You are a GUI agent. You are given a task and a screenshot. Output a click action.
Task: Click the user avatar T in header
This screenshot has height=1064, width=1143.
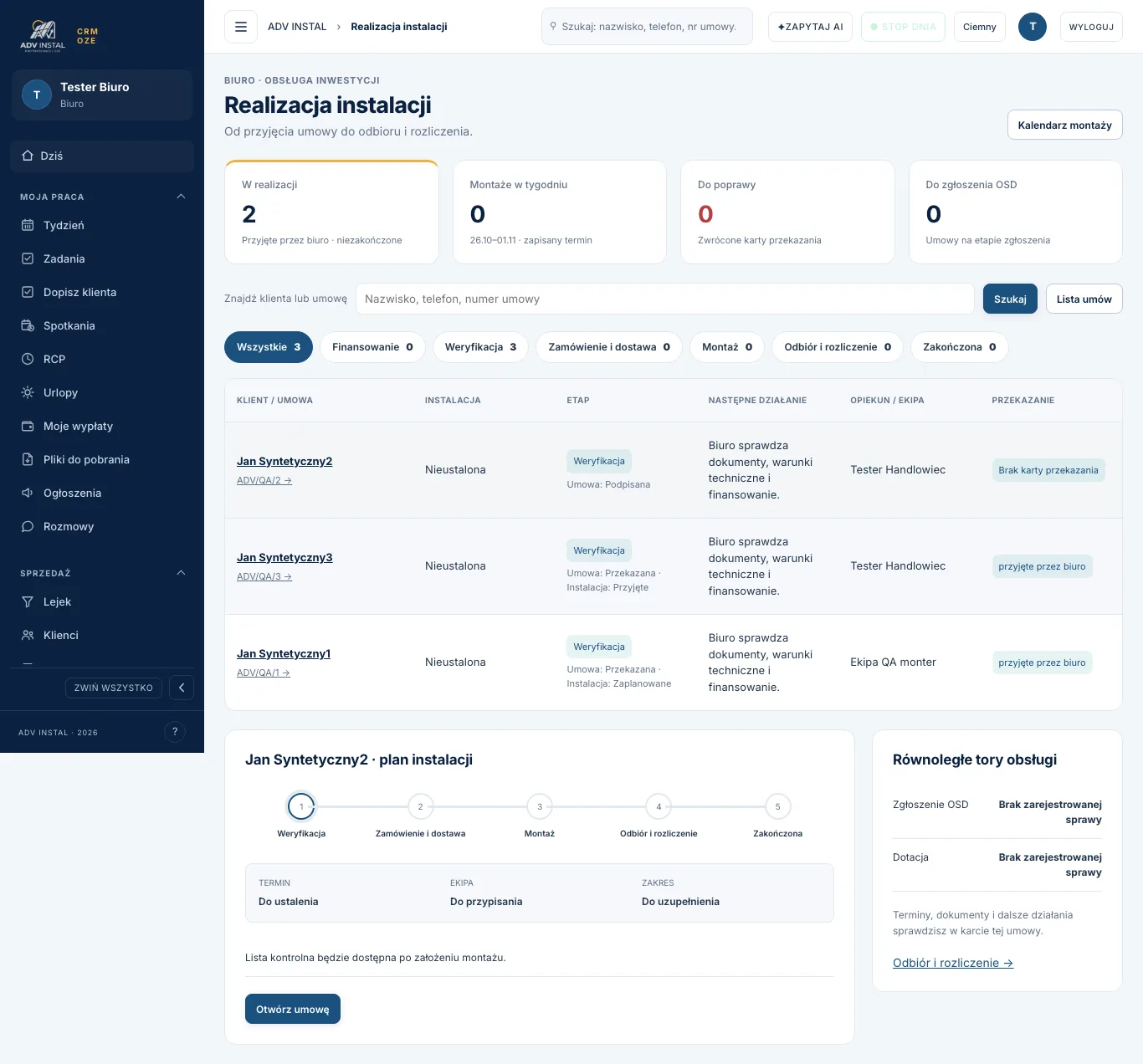(1033, 27)
